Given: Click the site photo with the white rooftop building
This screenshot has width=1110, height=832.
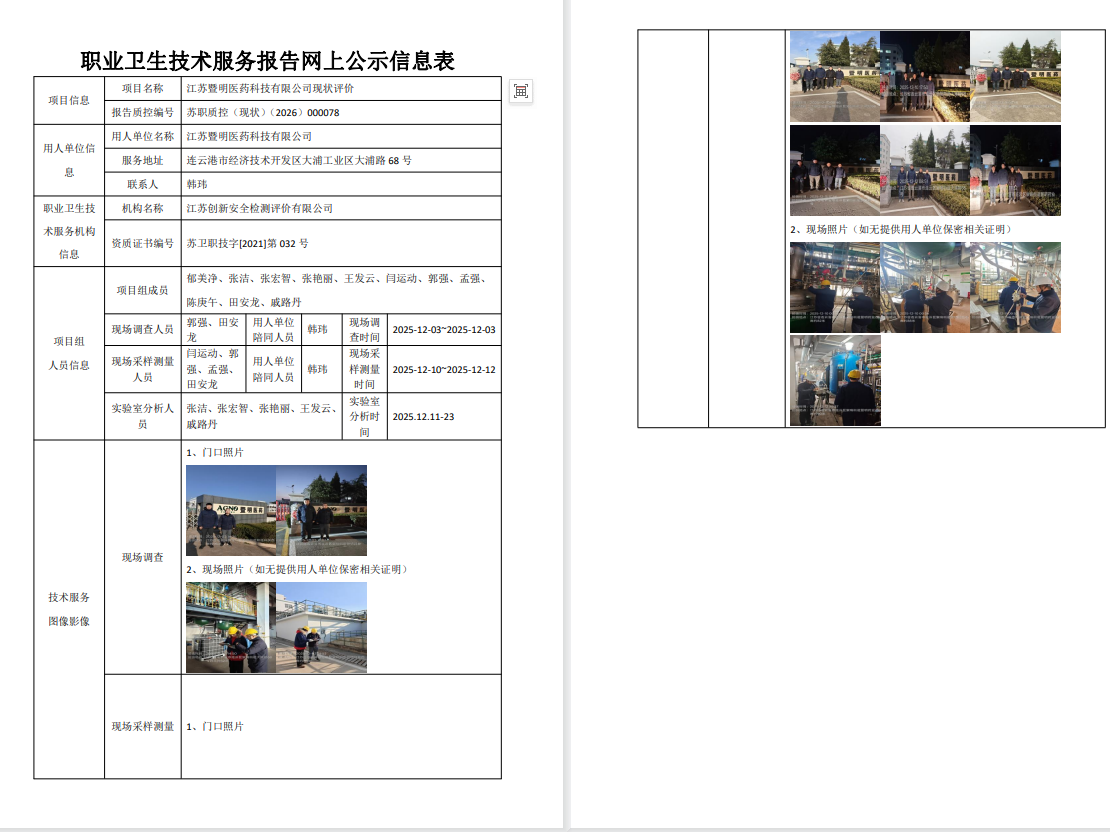Looking at the screenshot, I should [x=321, y=627].
